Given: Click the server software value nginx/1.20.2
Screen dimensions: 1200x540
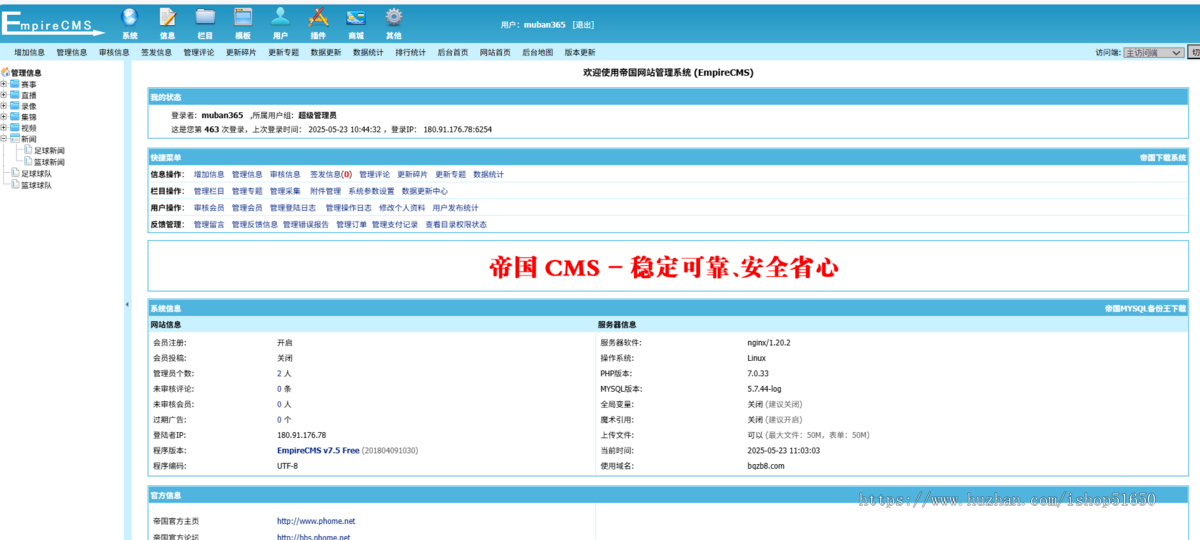Looking at the screenshot, I should click(x=769, y=342).
